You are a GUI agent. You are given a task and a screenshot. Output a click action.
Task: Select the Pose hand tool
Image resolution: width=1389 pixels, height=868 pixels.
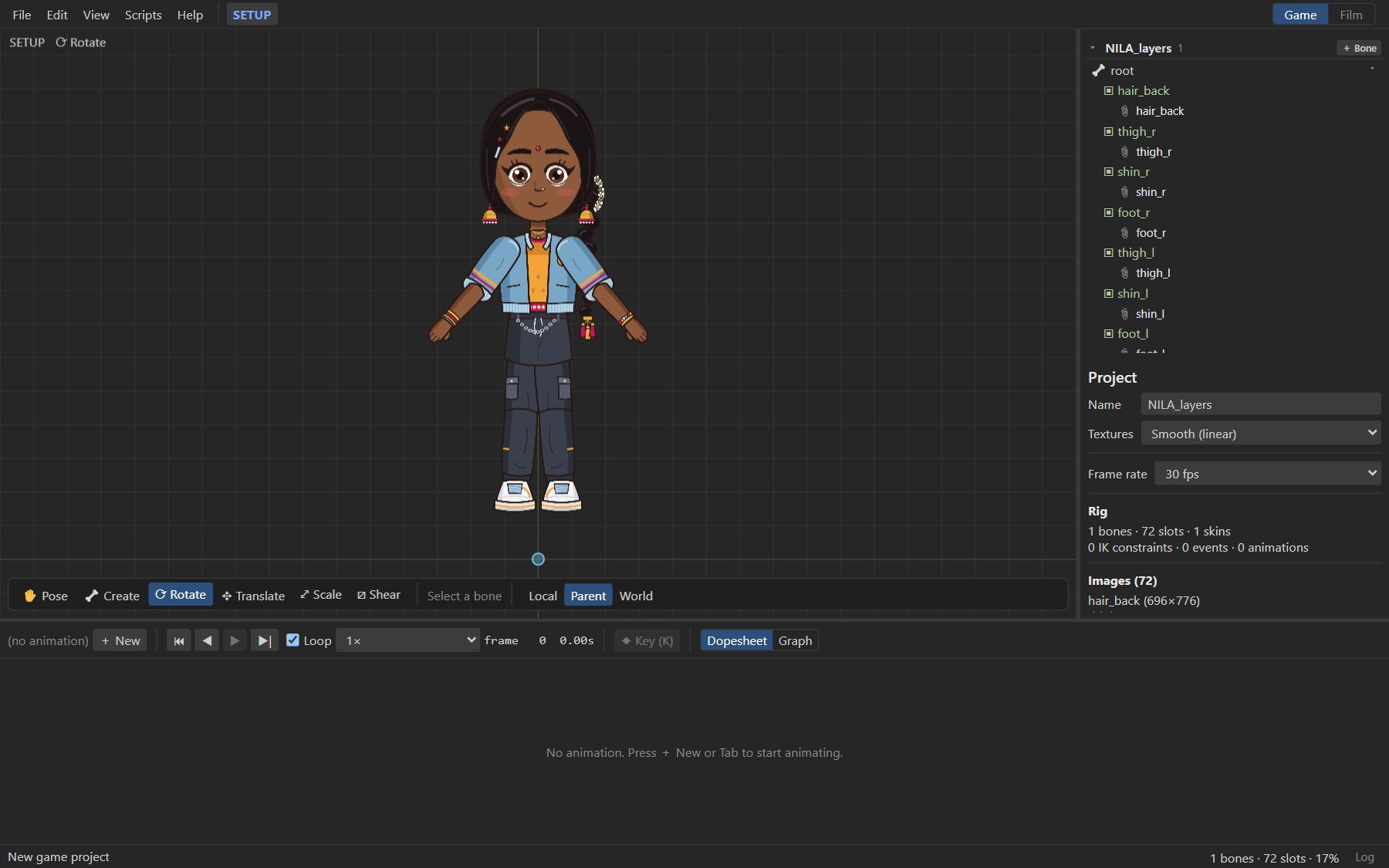[x=46, y=595]
